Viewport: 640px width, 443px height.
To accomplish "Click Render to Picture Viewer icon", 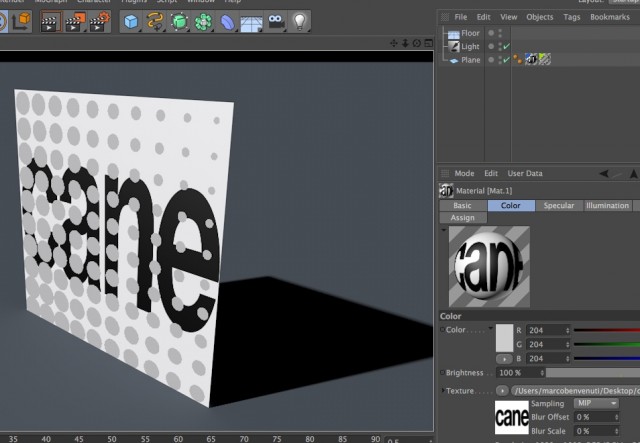I will point(75,21).
